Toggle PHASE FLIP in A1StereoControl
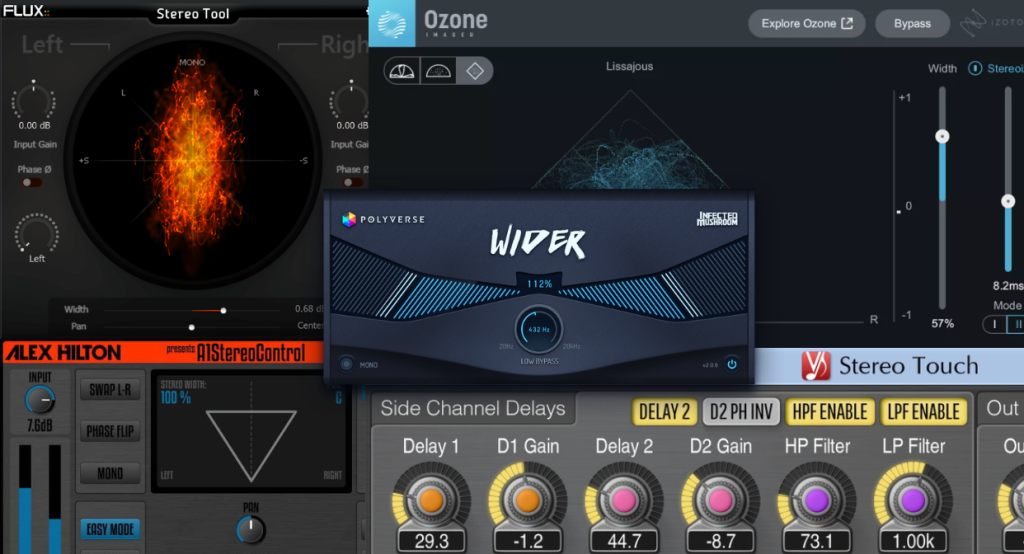1024x554 pixels. [110, 431]
